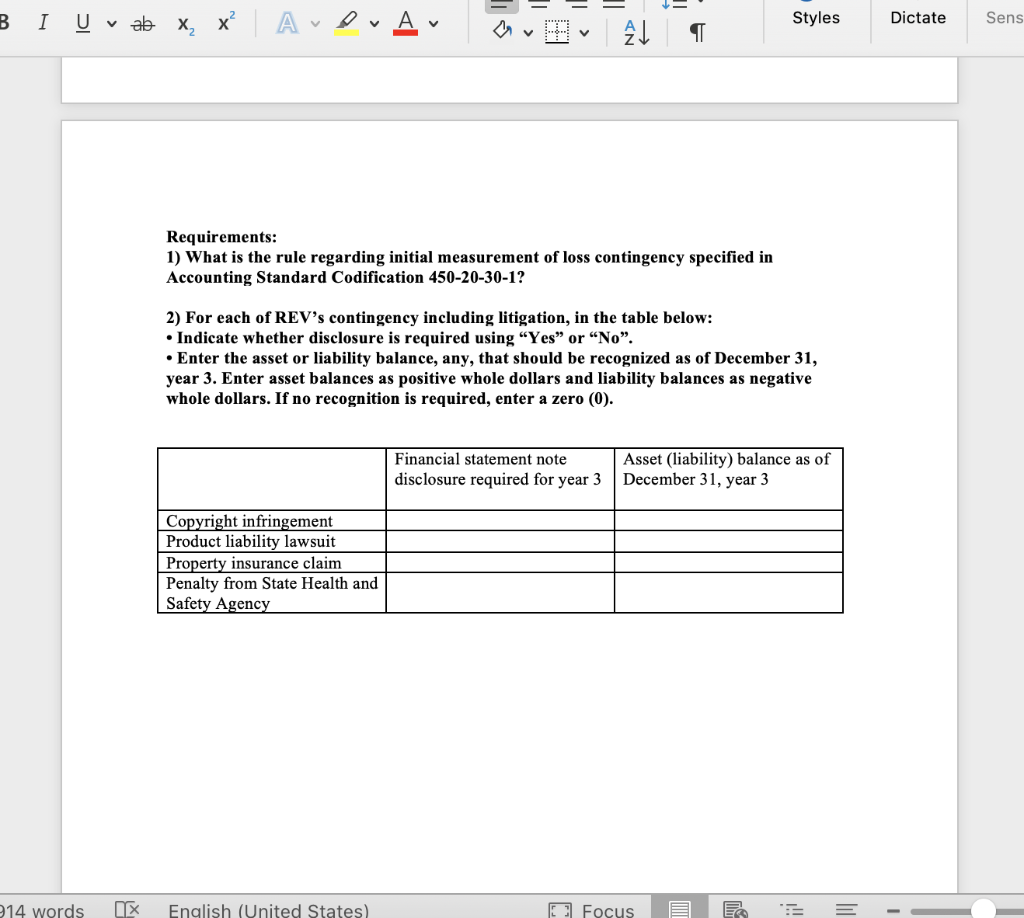Viewport: 1024px width, 918px height.
Task: Click the Shading paint bucket
Action: coord(502,30)
